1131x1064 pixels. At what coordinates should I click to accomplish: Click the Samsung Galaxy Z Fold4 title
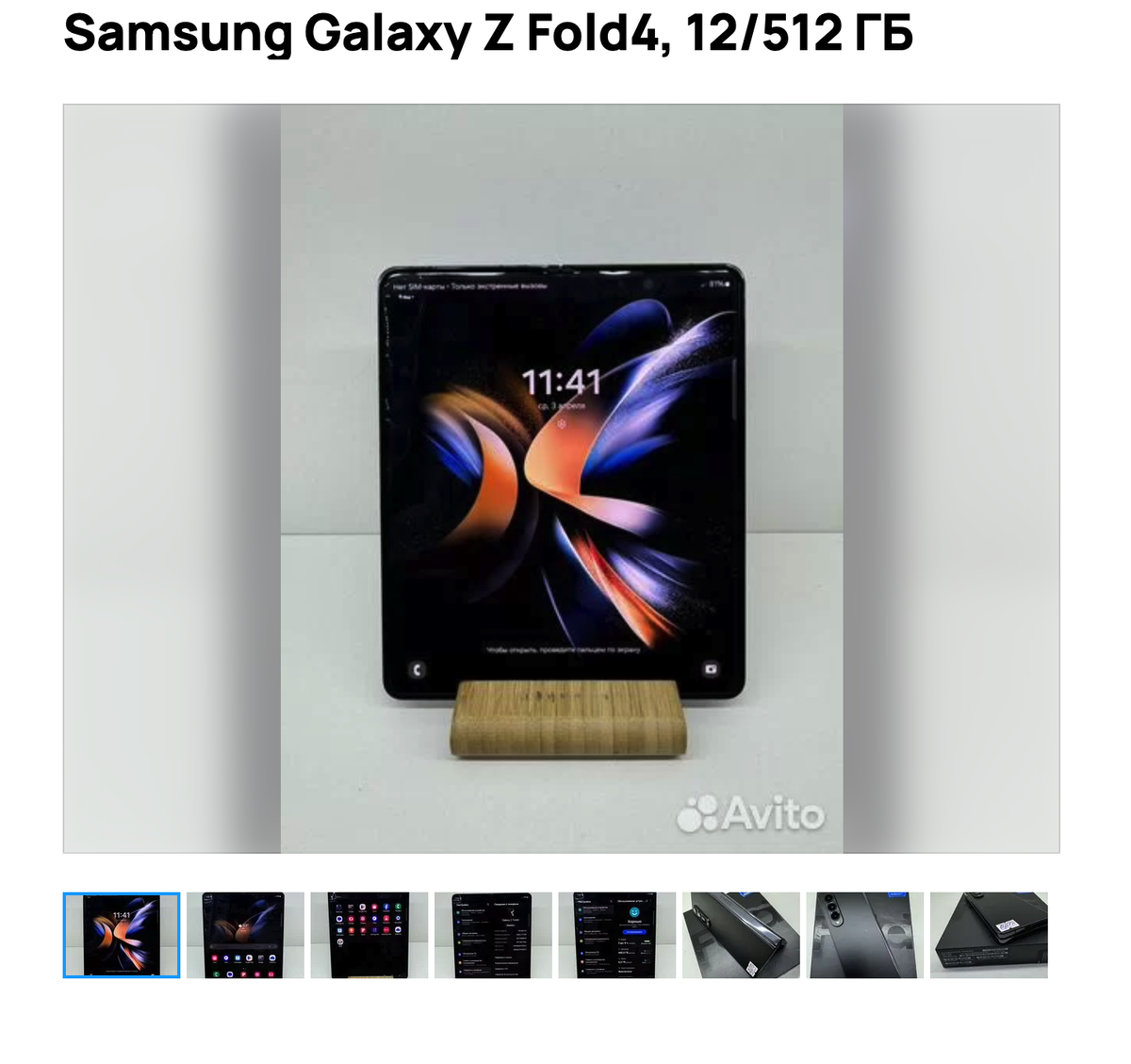[488, 34]
